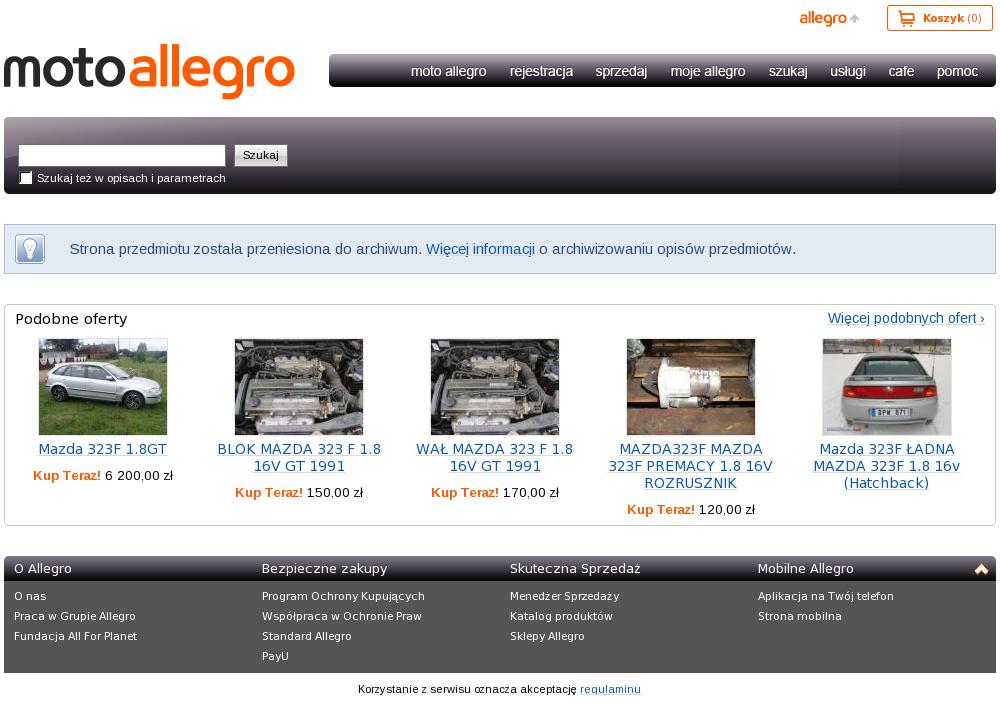Click the footer home arrow icon

click(x=981, y=569)
